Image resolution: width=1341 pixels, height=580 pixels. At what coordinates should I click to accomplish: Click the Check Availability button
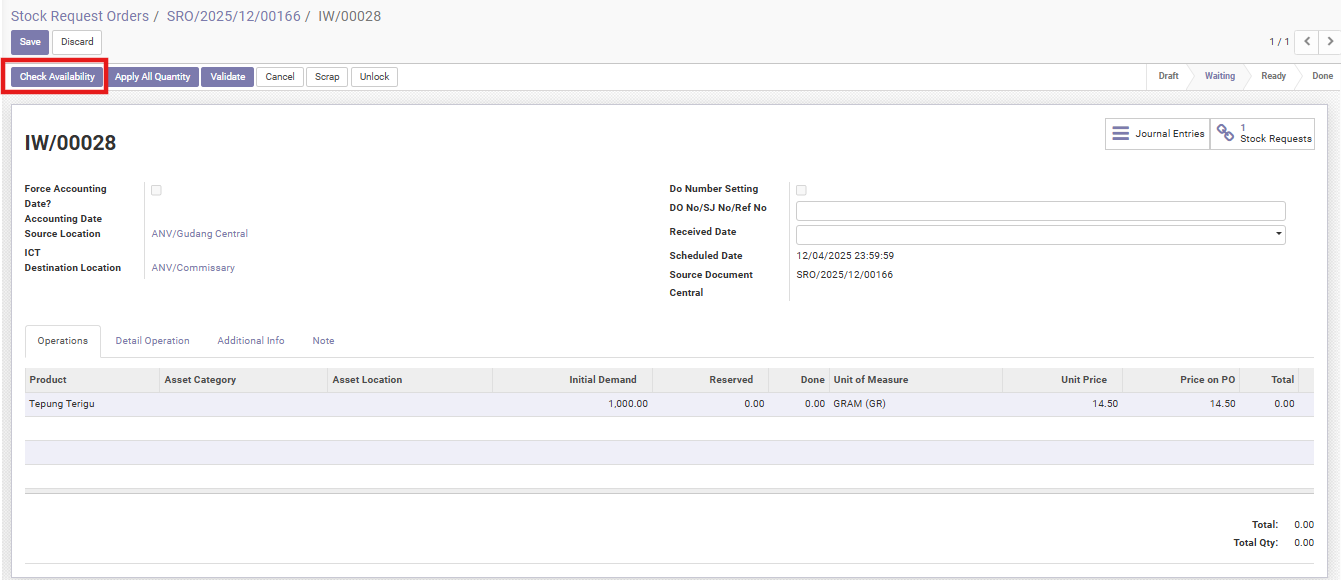tap(57, 77)
